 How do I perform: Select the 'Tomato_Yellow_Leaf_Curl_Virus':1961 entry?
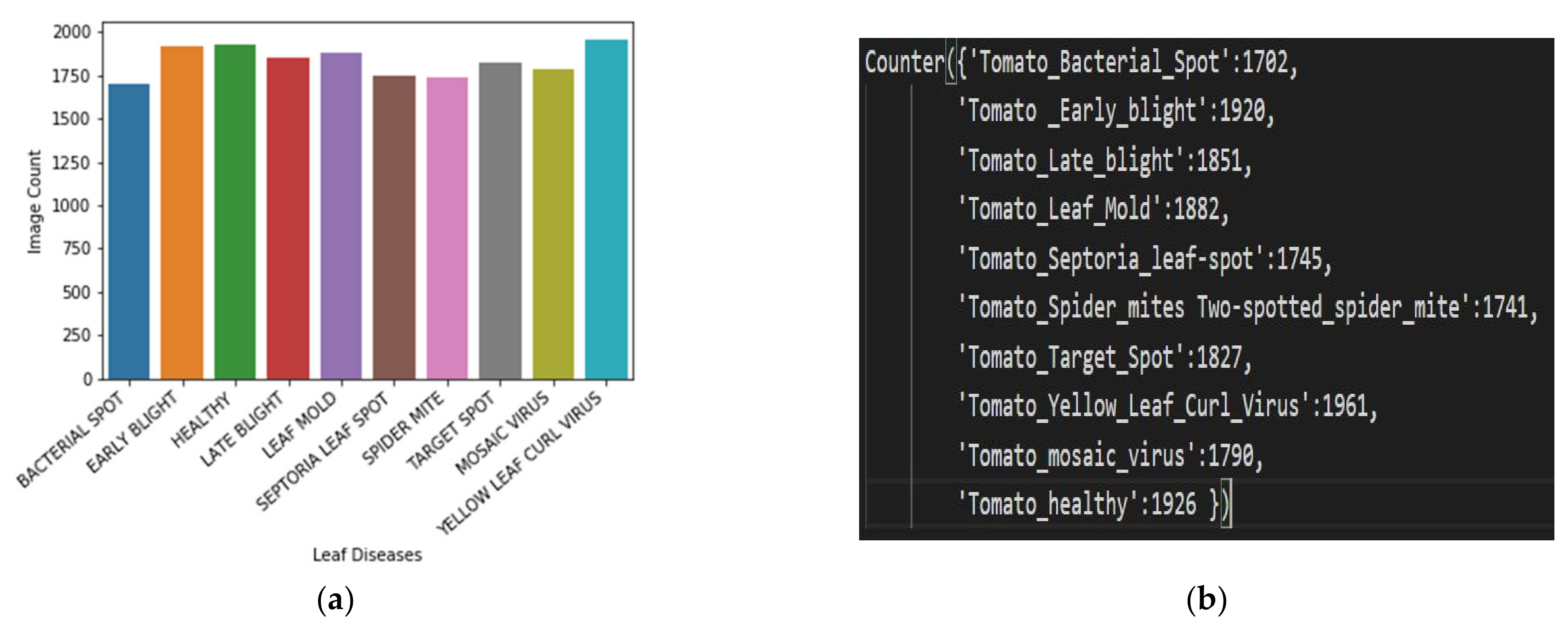[1166, 406]
